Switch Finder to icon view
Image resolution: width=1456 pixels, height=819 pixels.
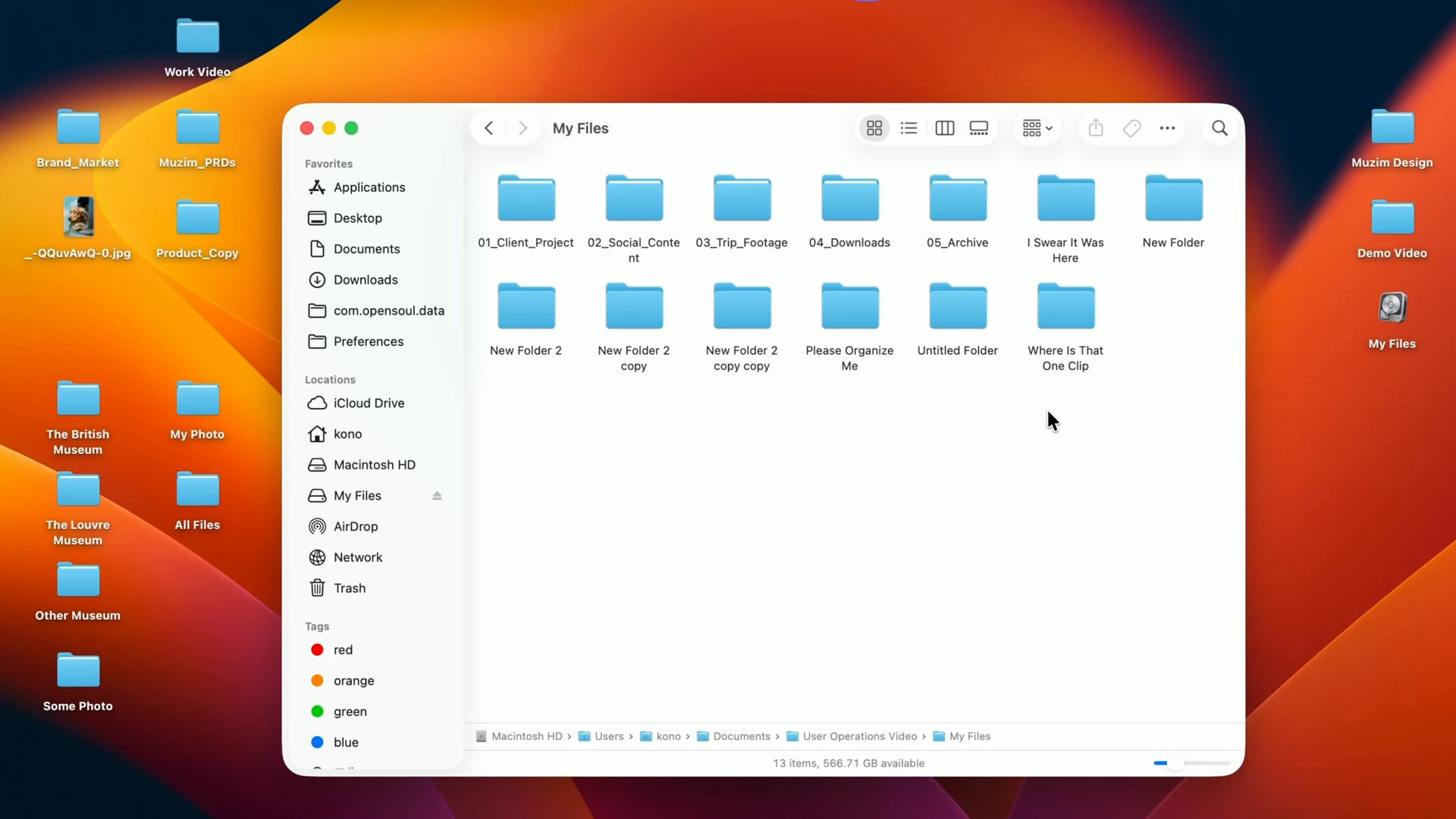pos(874,128)
